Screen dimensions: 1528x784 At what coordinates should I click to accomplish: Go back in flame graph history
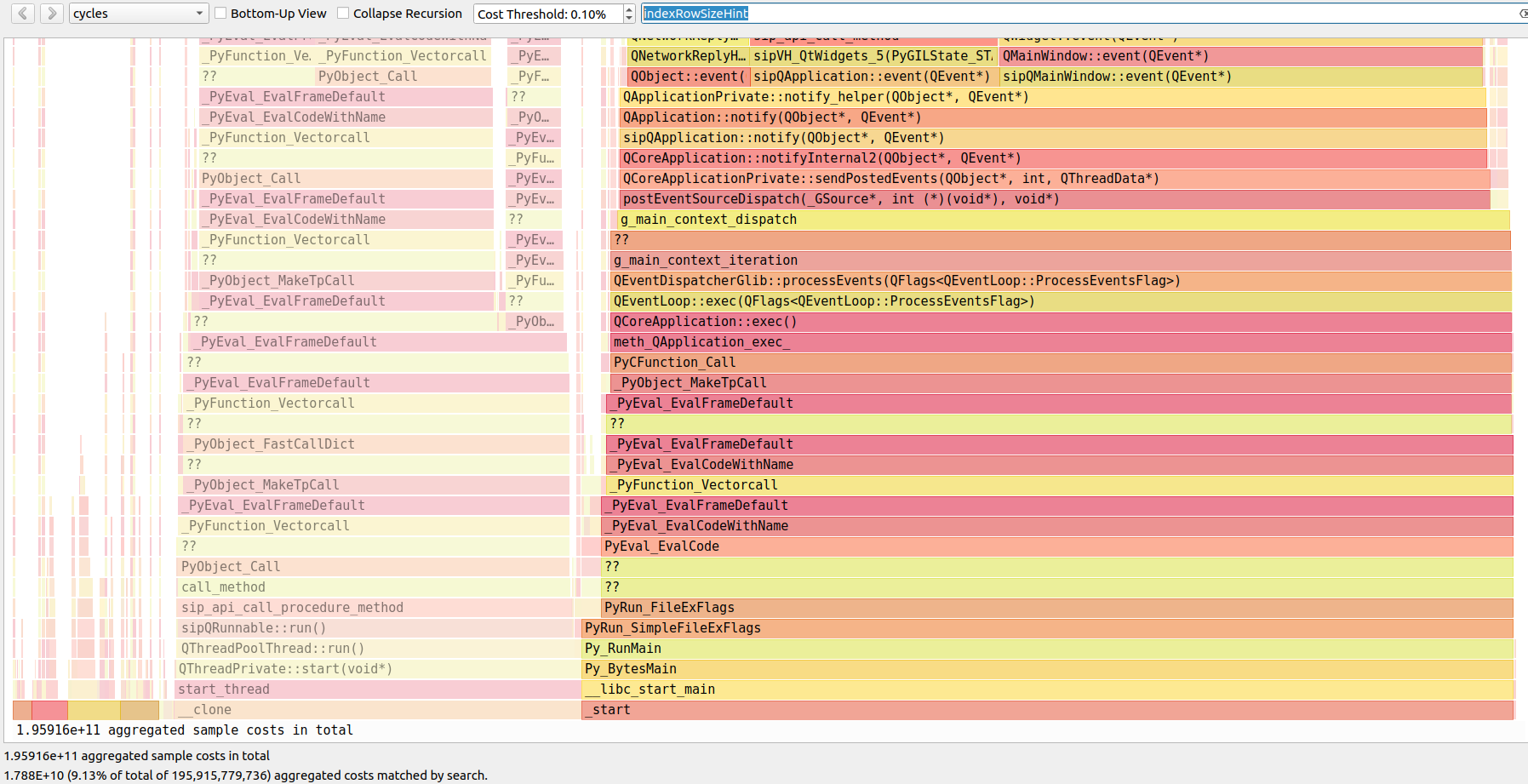[22, 13]
